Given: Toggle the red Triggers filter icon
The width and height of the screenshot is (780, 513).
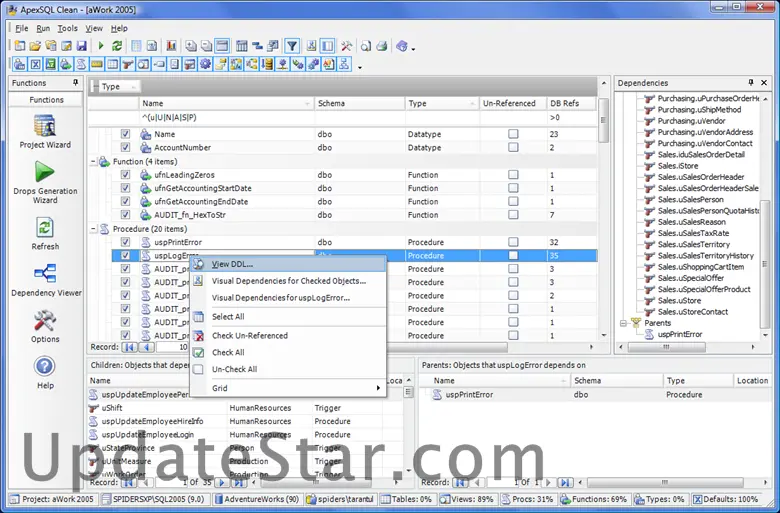Looking at the screenshot, I should 128,64.
